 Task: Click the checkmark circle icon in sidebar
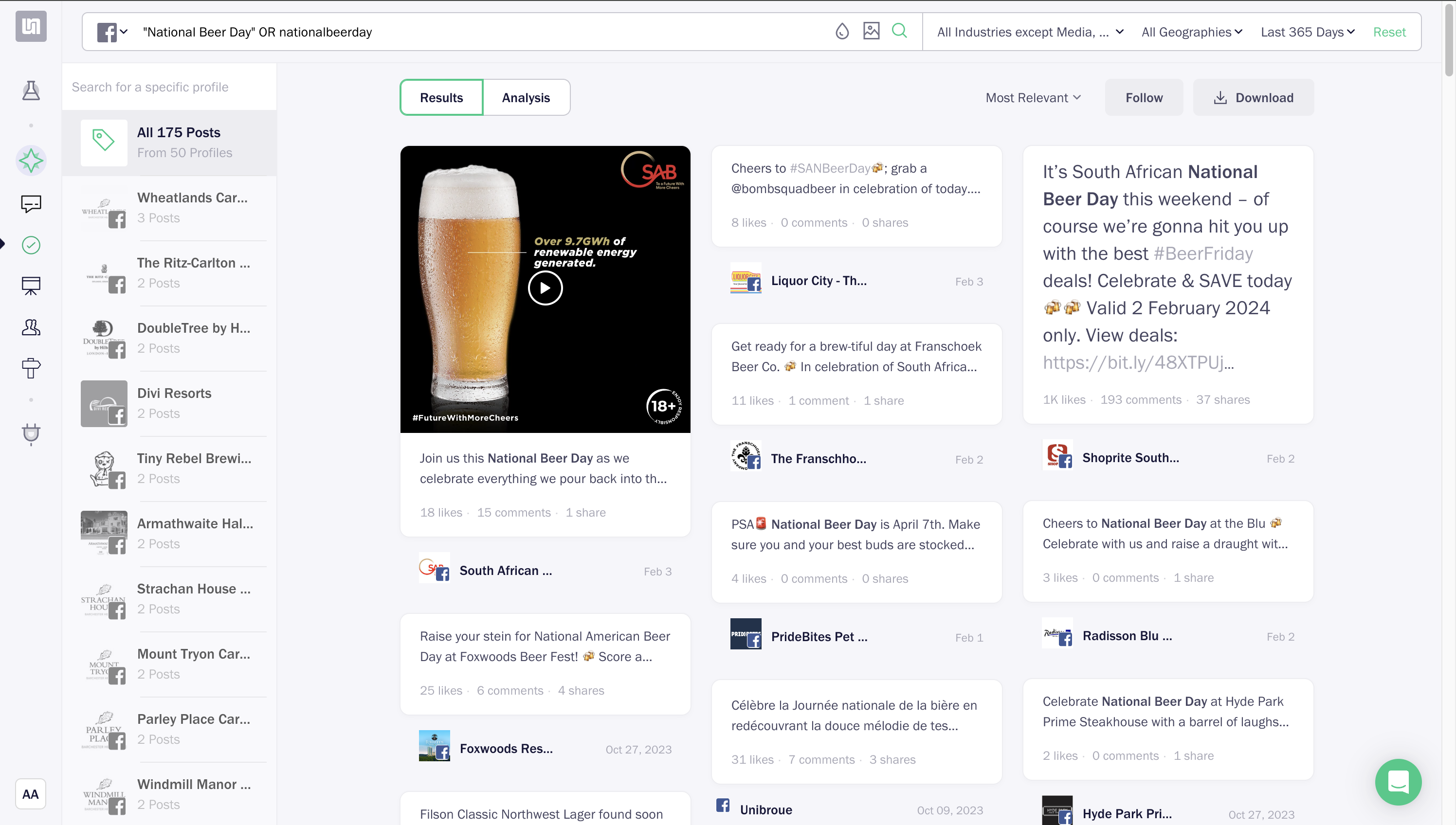coord(30,245)
